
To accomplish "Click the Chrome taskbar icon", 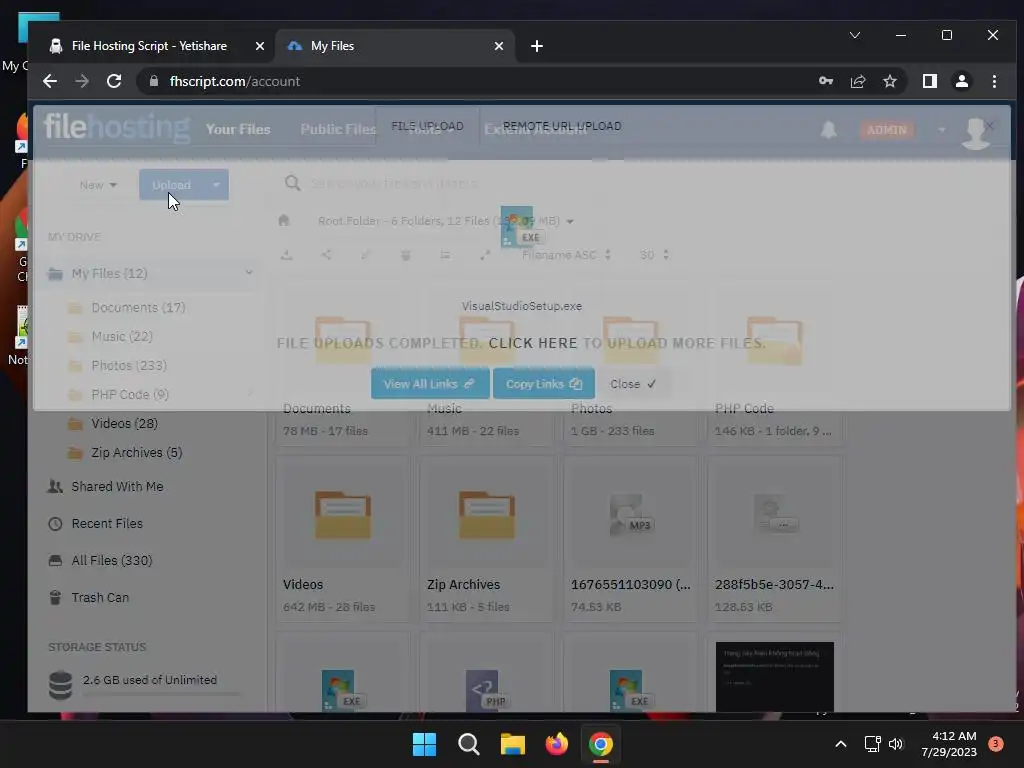I will click(601, 744).
